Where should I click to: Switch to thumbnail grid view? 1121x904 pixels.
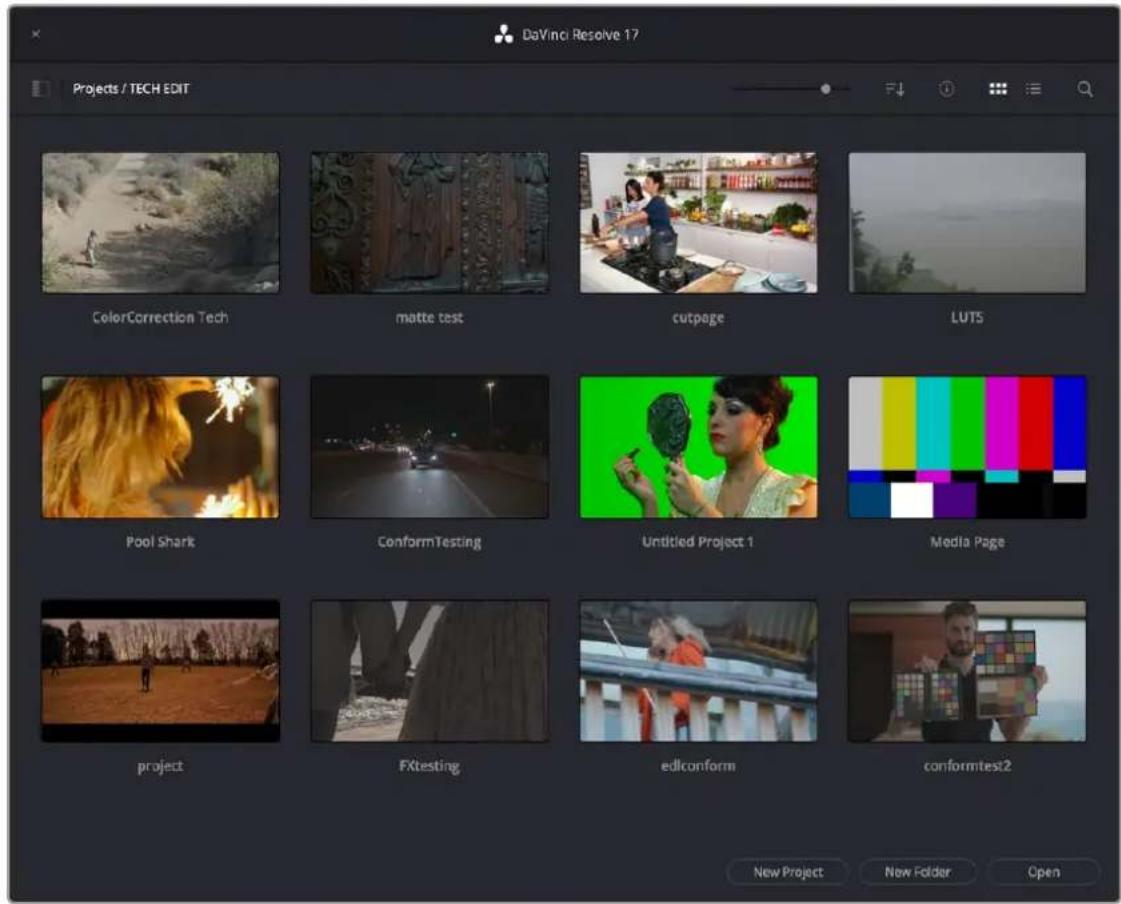tap(998, 89)
